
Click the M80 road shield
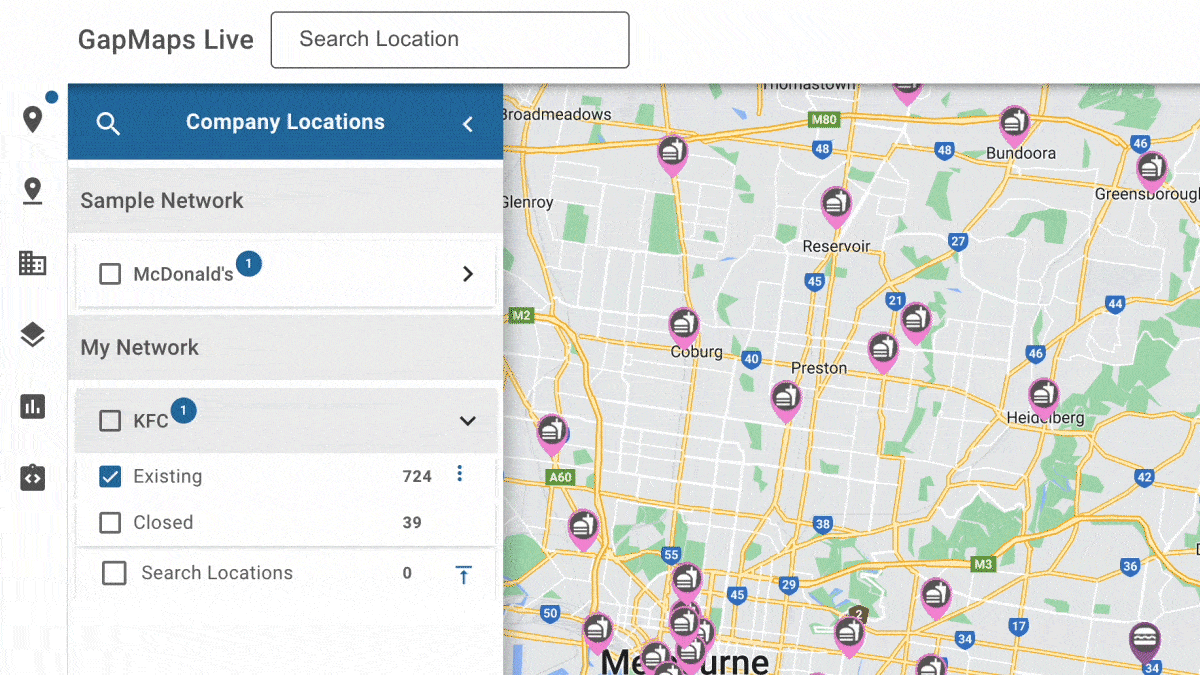(825, 120)
